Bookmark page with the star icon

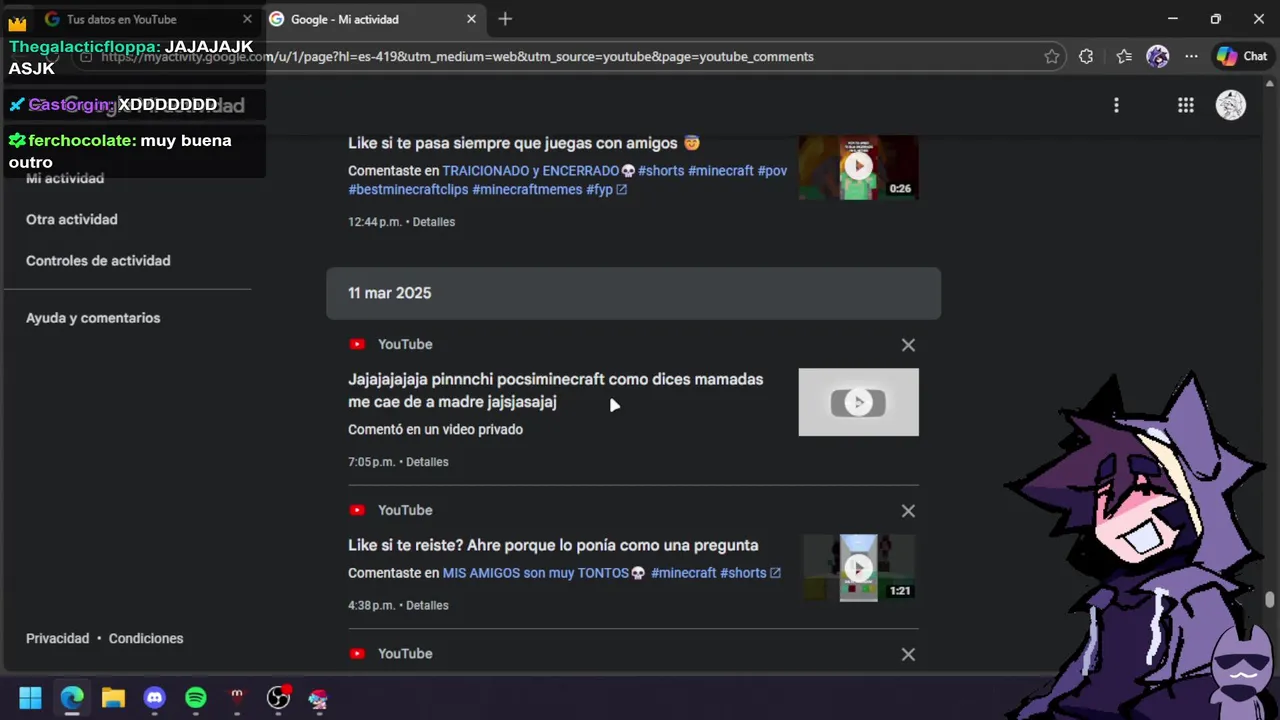tap(1052, 57)
